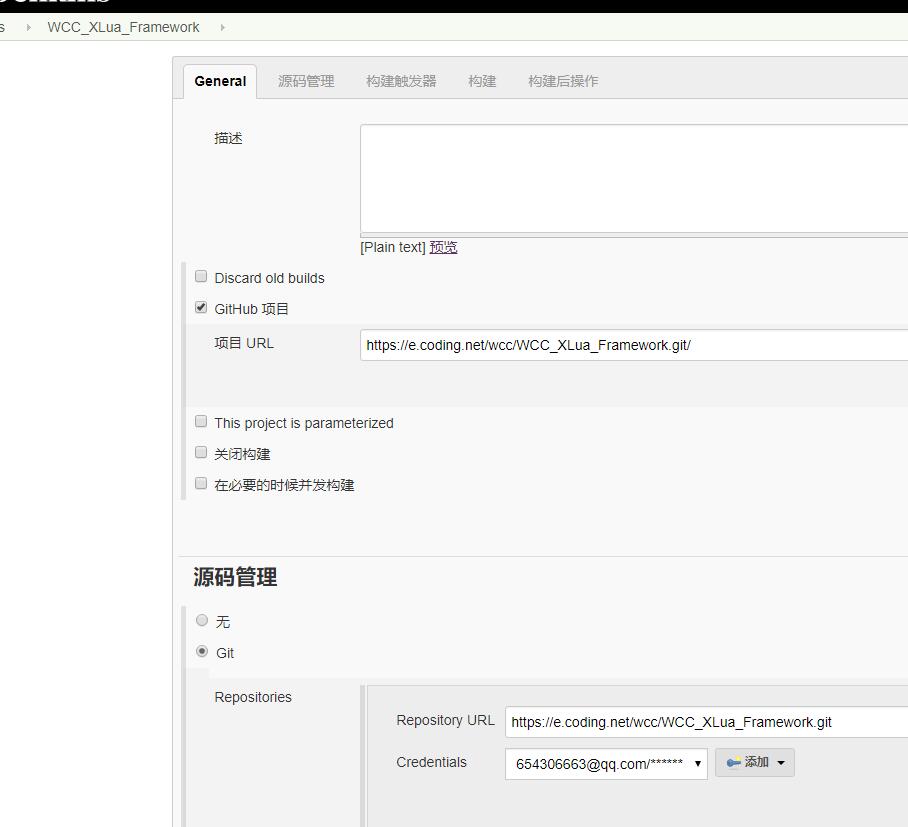Switch to the 源码管理 tab
Image resolution: width=908 pixels, height=827 pixels.
[306, 81]
